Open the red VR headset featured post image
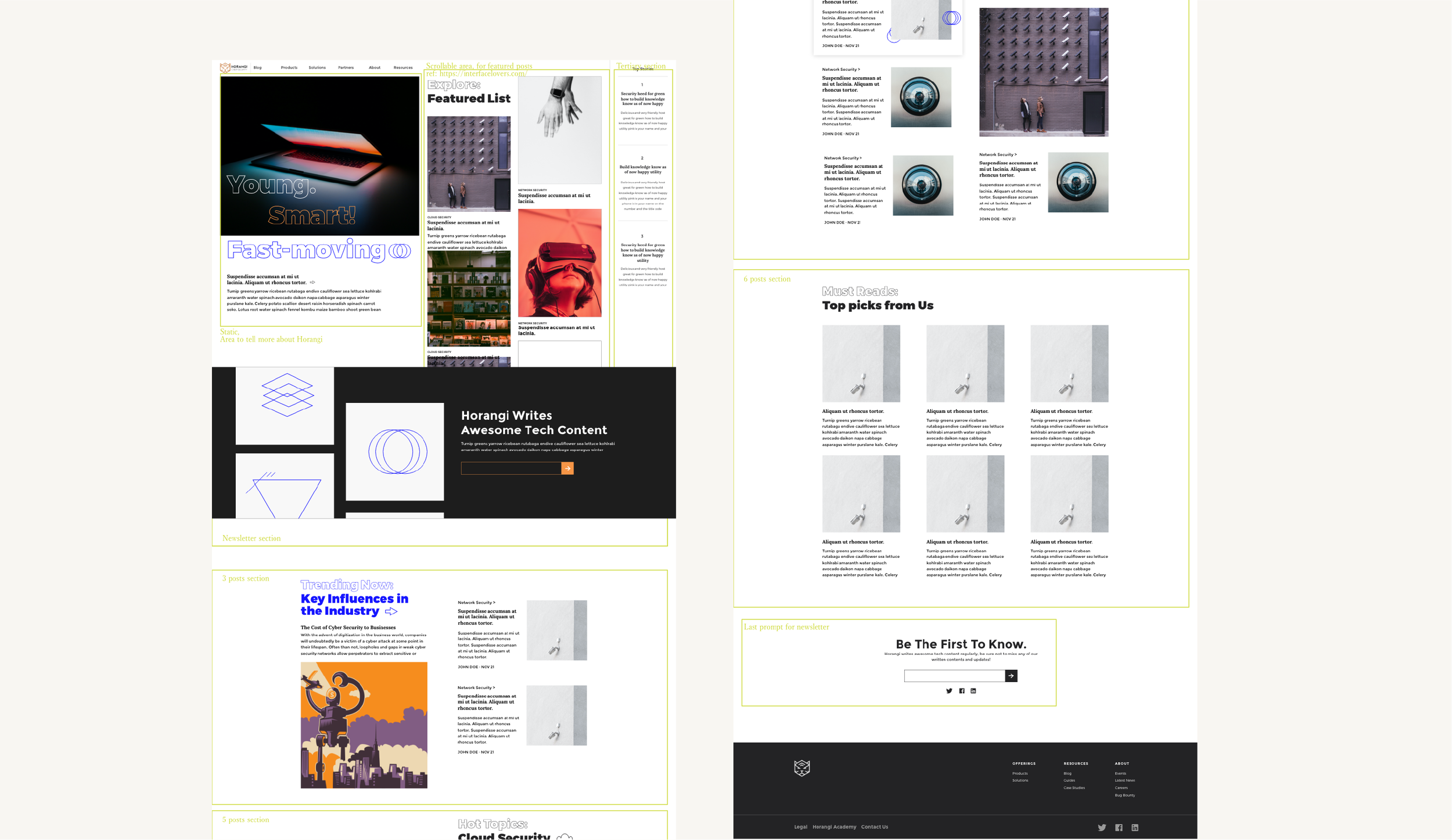The width and height of the screenshot is (1452, 840). coord(559,263)
